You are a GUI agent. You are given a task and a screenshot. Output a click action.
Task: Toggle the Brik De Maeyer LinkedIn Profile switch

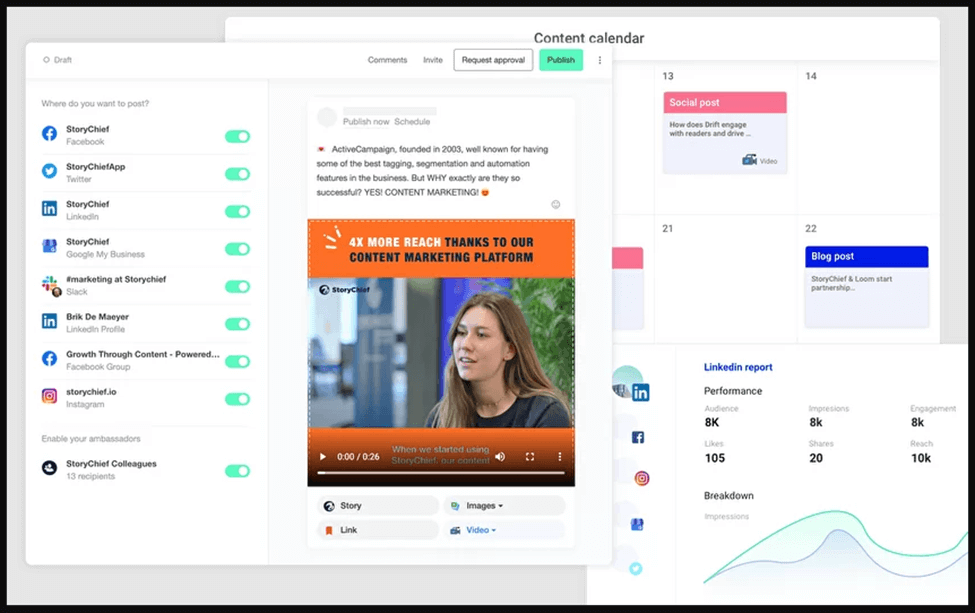point(237,324)
